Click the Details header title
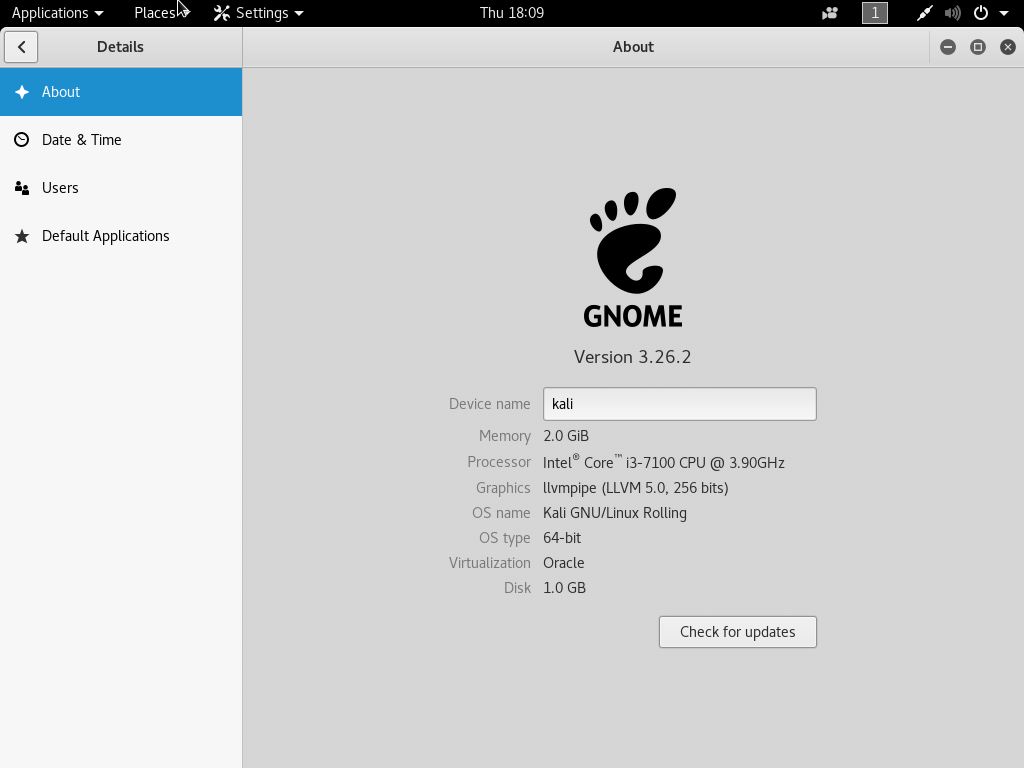The image size is (1024, 768). coord(120,47)
